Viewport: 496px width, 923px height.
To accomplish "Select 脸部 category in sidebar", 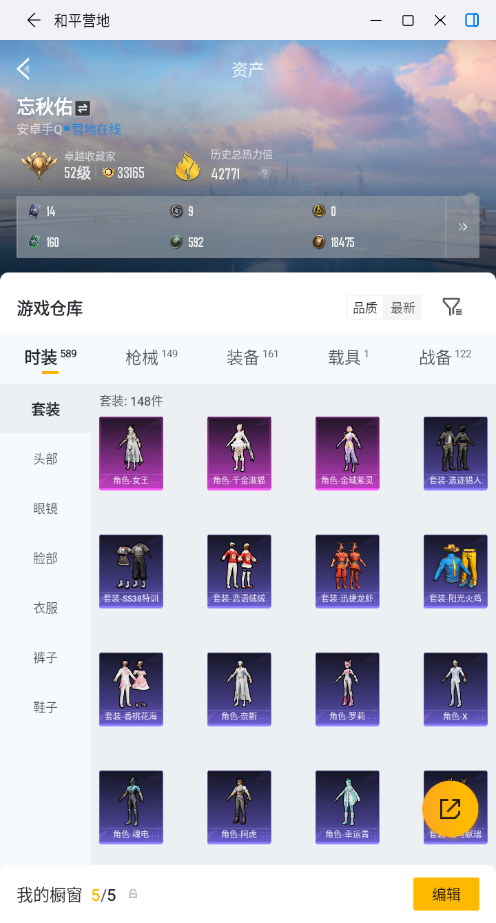I will point(45,558).
